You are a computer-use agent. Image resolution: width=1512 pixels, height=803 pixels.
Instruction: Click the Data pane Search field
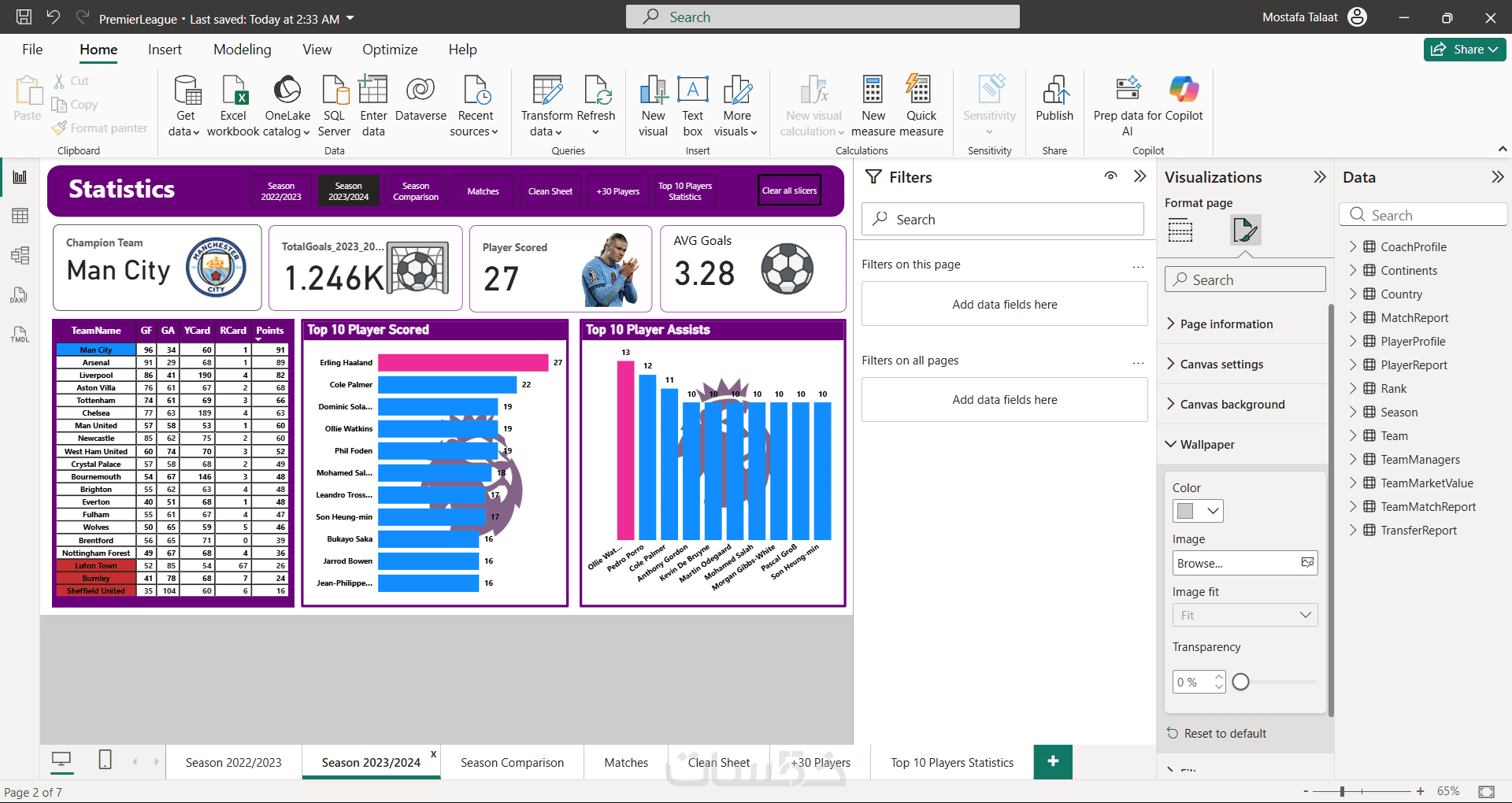pos(1423,215)
